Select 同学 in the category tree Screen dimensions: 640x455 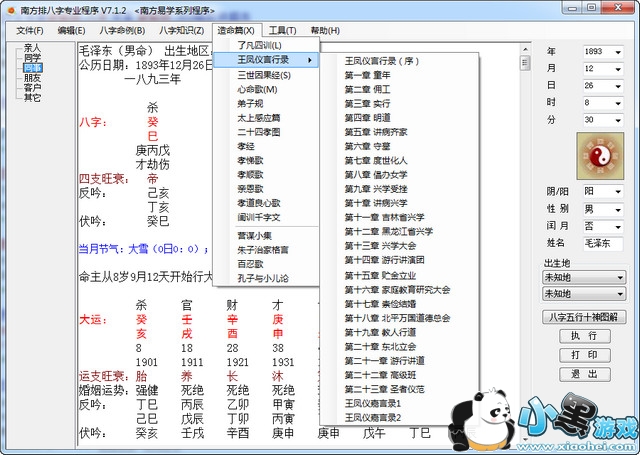click(32, 58)
